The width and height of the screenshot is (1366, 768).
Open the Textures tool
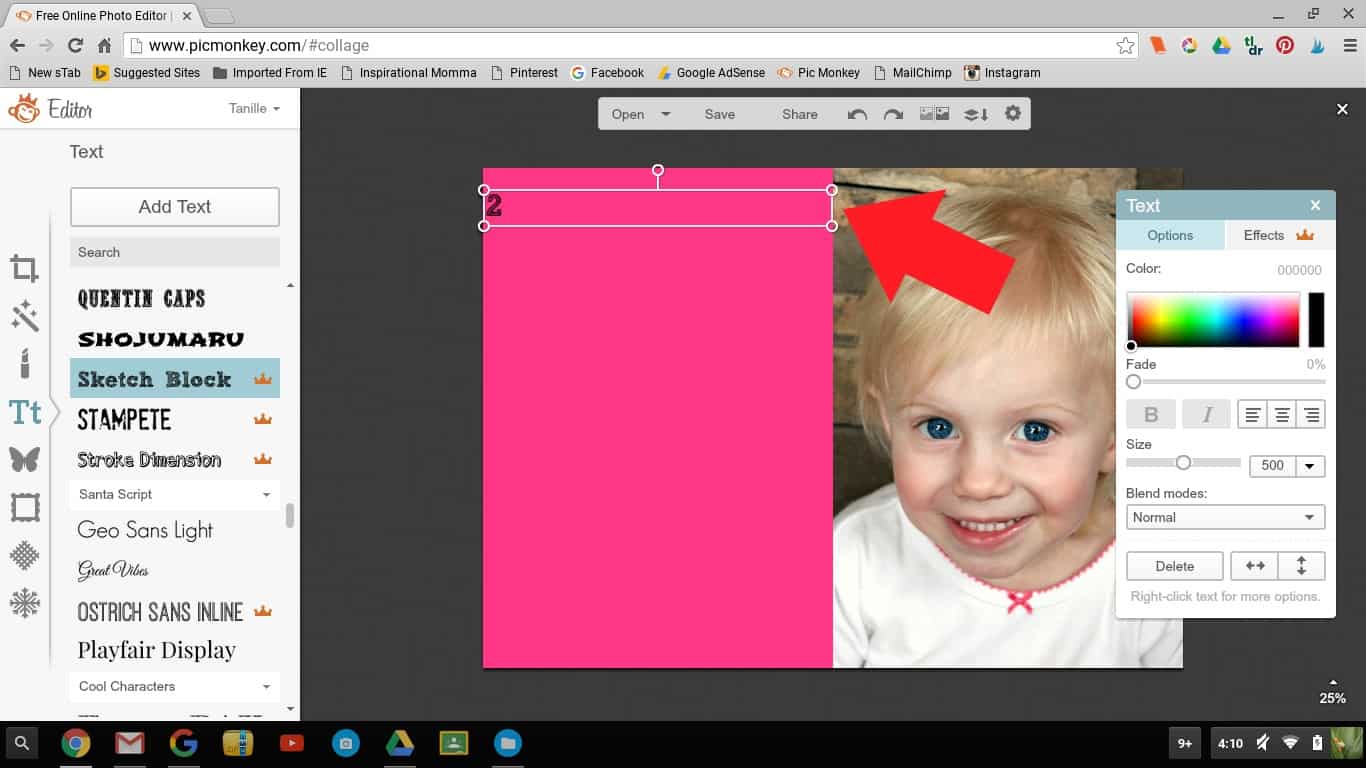click(x=25, y=555)
